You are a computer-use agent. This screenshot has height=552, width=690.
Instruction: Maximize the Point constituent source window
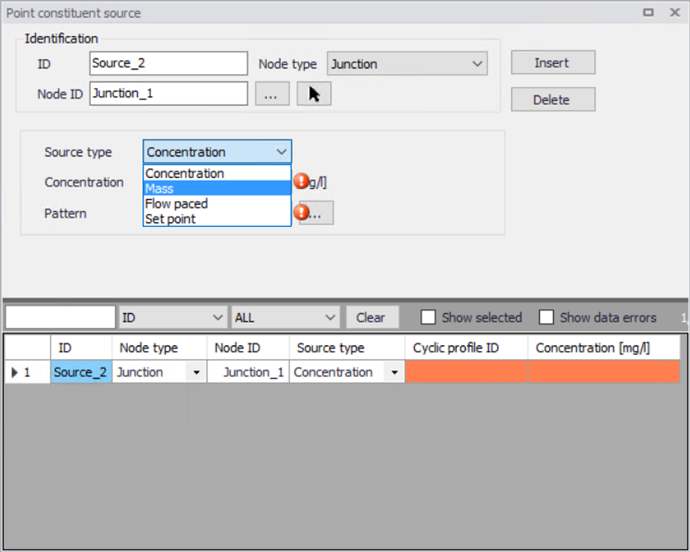(x=648, y=12)
